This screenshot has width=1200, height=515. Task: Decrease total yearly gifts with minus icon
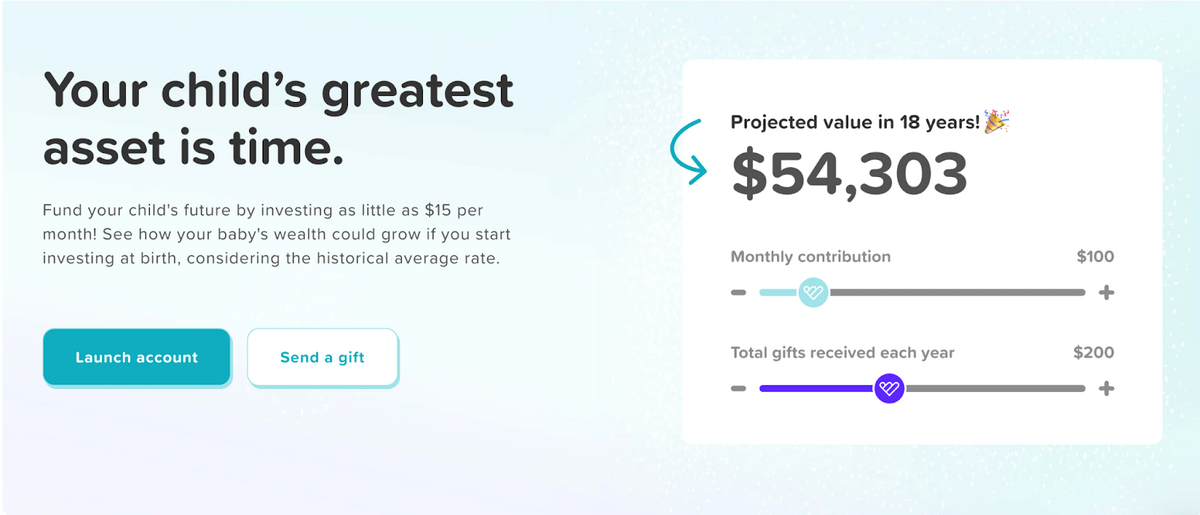(x=739, y=389)
